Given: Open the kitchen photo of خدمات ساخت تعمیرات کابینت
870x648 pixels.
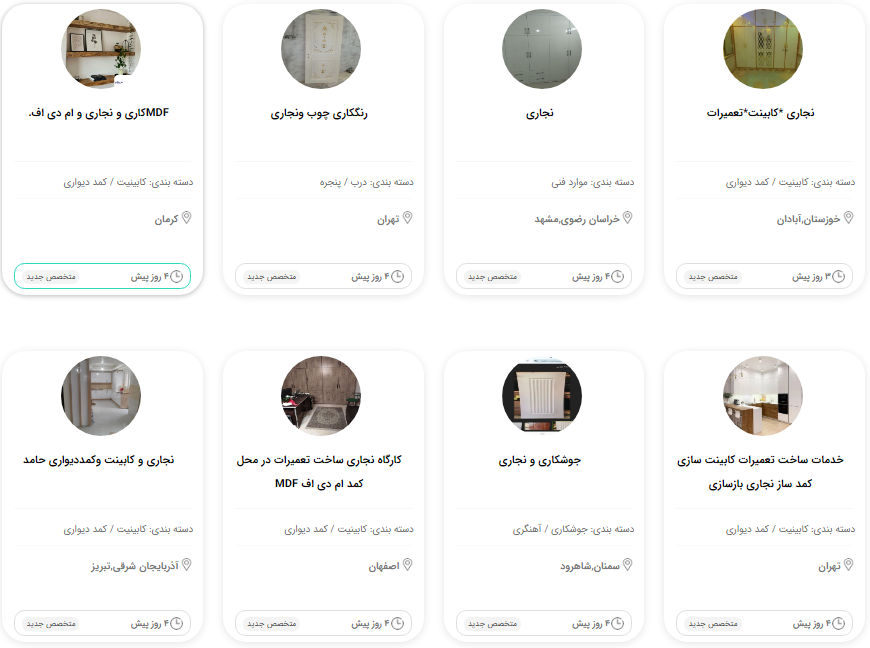Looking at the screenshot, I should (x=763, y=396).
